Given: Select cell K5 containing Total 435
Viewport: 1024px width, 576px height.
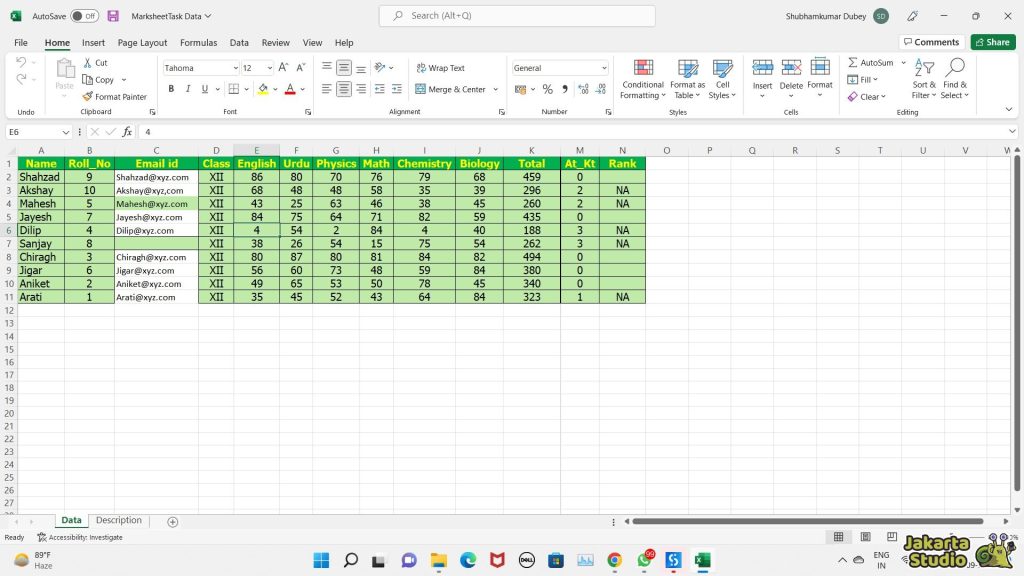Looking at the screenshot, I should (531, 216).
